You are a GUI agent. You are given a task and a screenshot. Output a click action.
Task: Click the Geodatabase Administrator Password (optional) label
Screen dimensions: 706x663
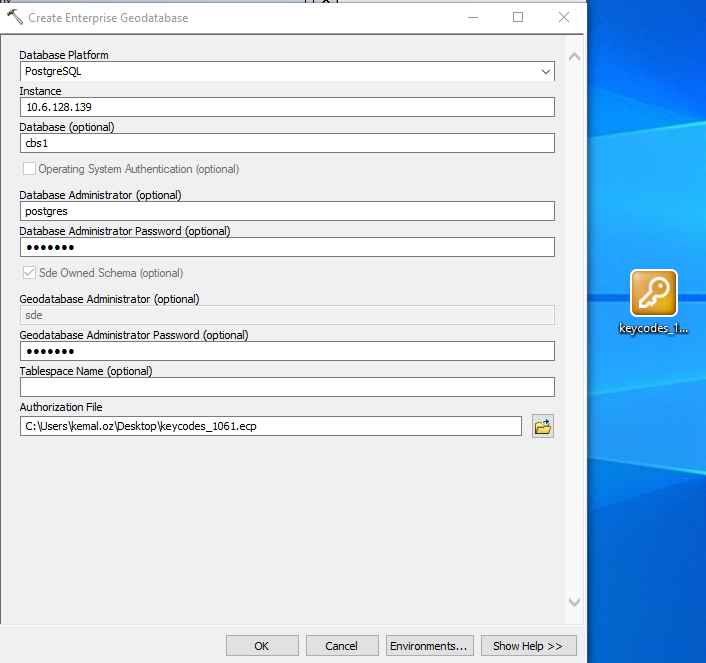tap(134, 335)
